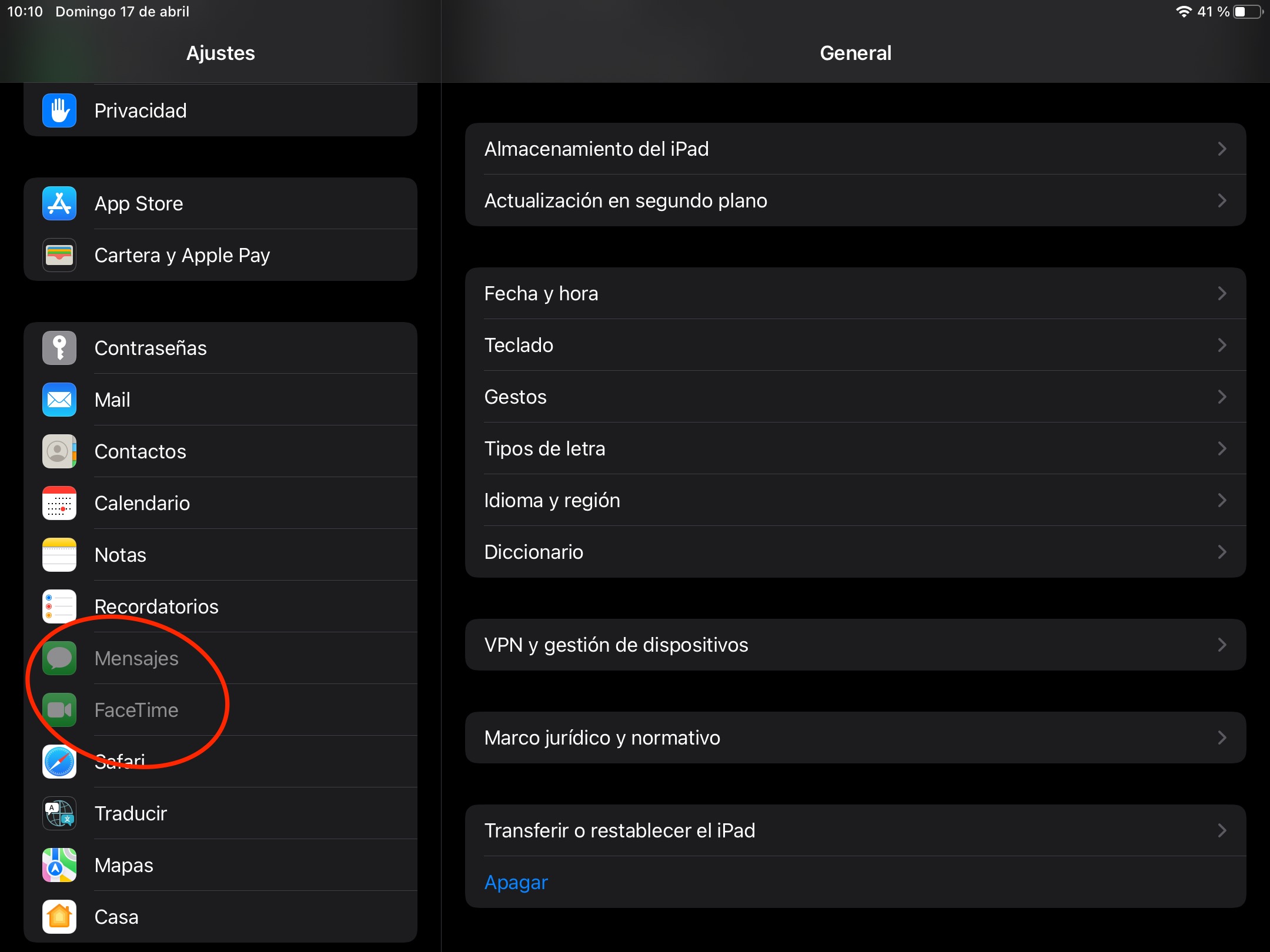Tap the Casa house icon
This screenshot has height=952, width=1270.
point(59,917)
